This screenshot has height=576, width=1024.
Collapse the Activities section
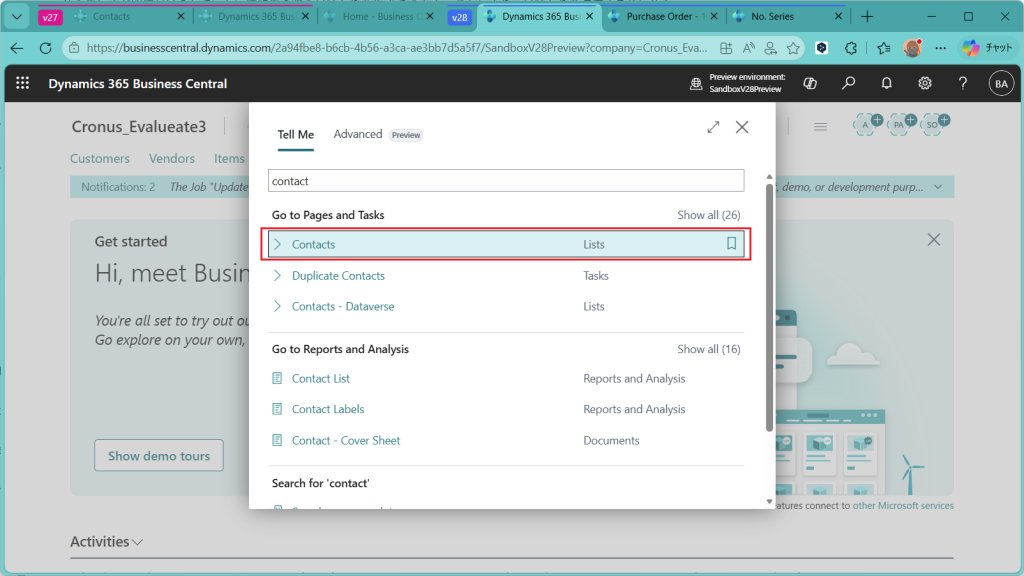(x=106, y=541)
